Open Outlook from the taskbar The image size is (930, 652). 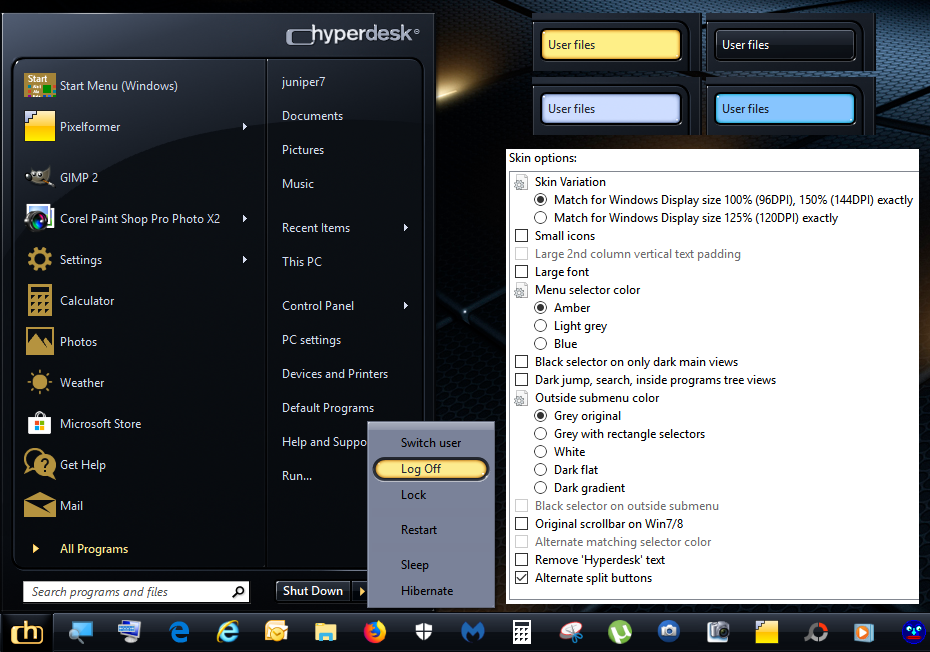click(276, 632)
